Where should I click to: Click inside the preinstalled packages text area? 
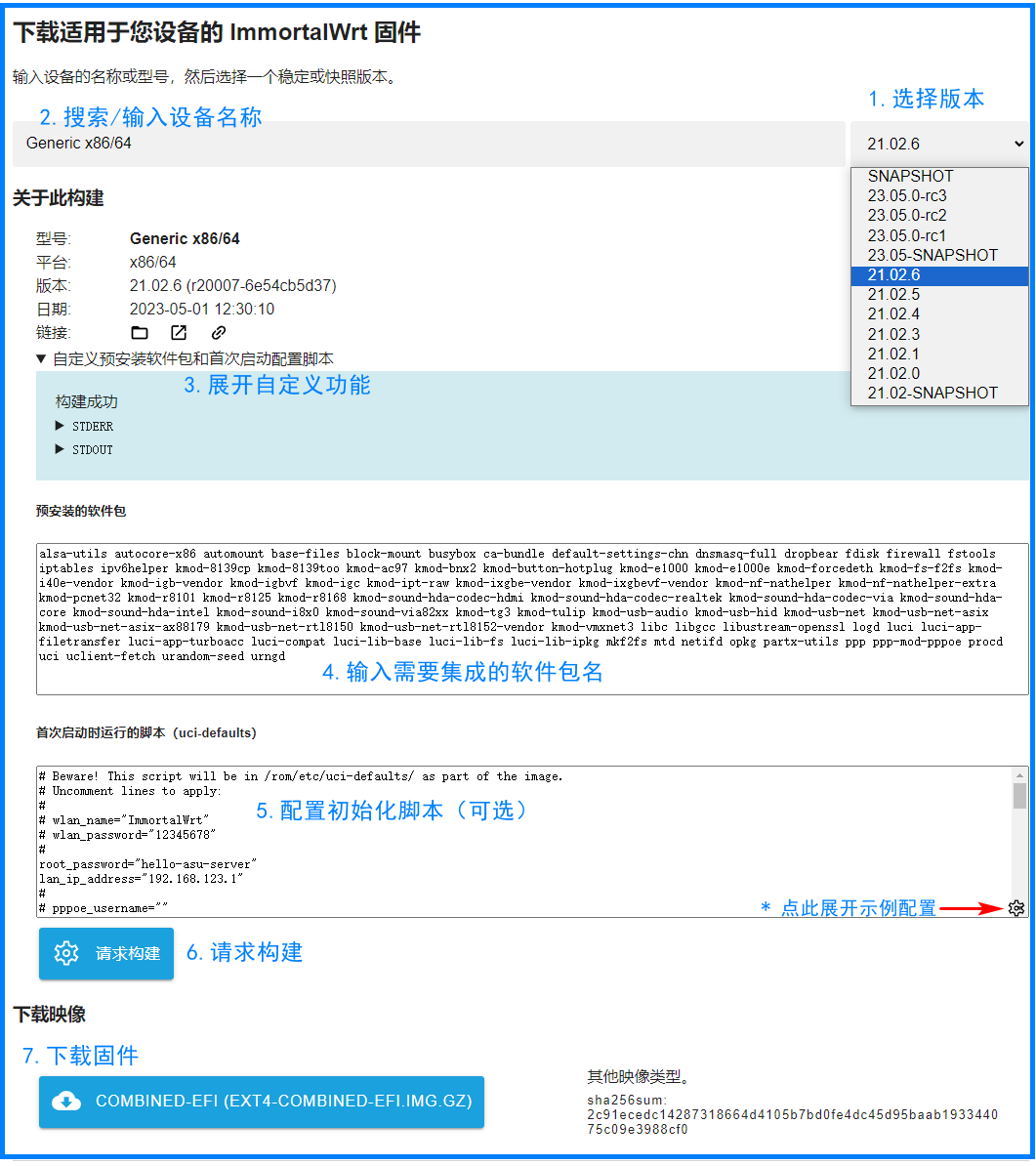(532, 619)
